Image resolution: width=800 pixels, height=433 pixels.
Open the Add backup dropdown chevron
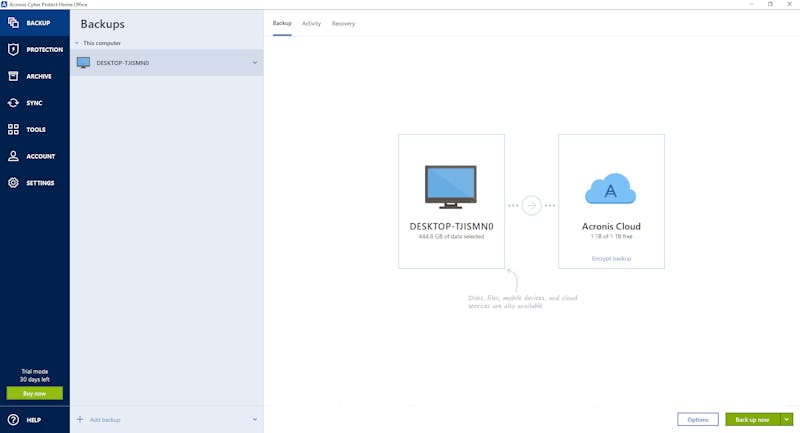click(x=255, y=419)
